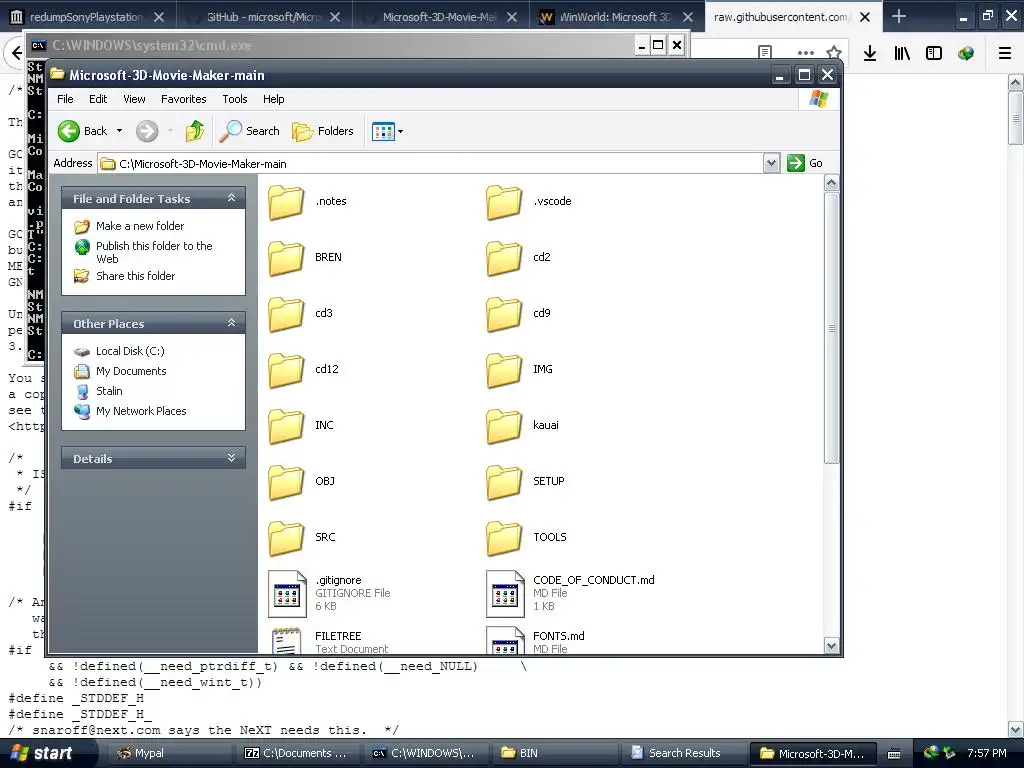Click Share this folder link
Viewport: 1024px width, 768px height.
[x=135, y=276]
